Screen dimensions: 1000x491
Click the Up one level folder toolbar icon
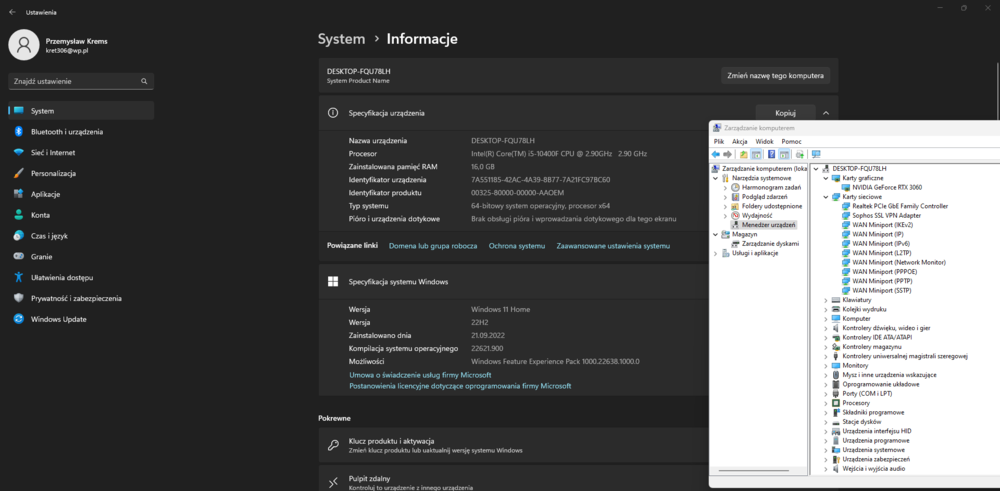tap(743, 154)
